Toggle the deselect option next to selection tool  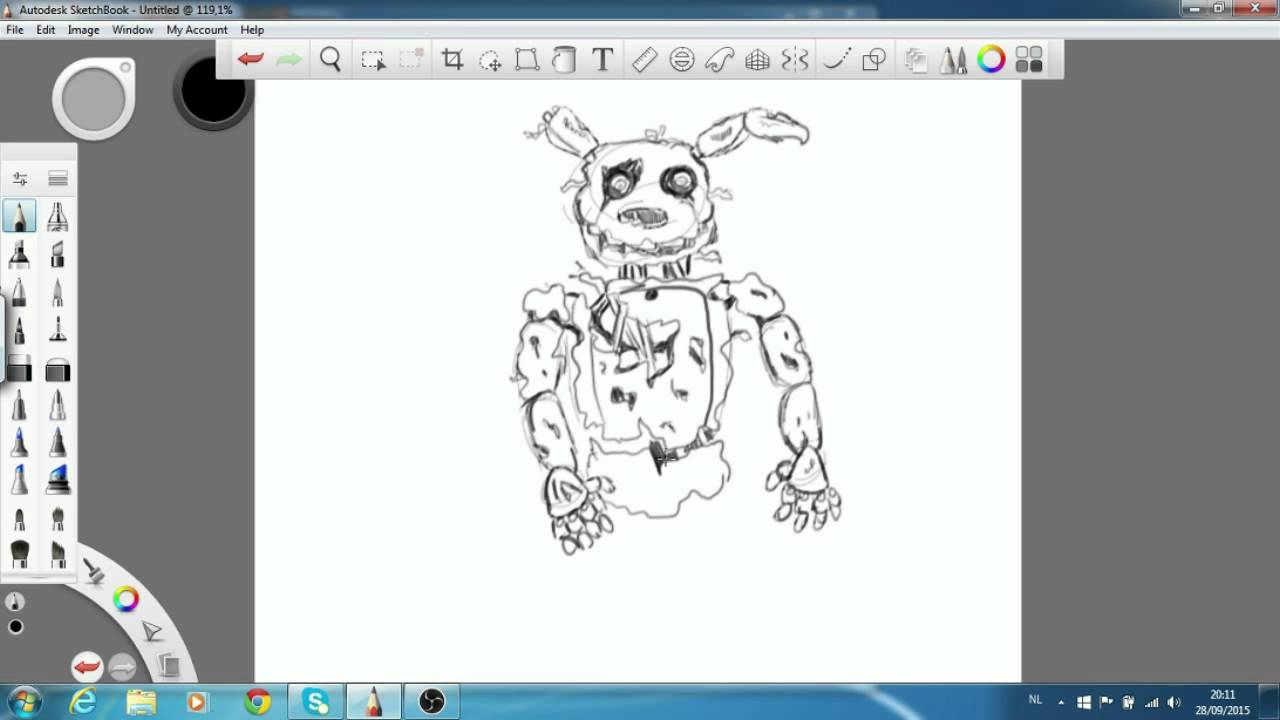pyautogui.click(x=410, y=59)
